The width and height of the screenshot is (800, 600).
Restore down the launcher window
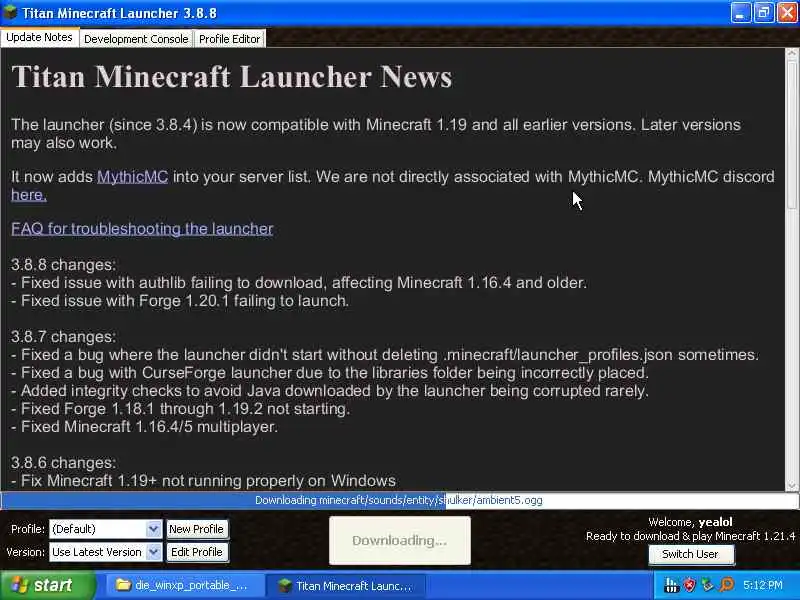point(763,12)
